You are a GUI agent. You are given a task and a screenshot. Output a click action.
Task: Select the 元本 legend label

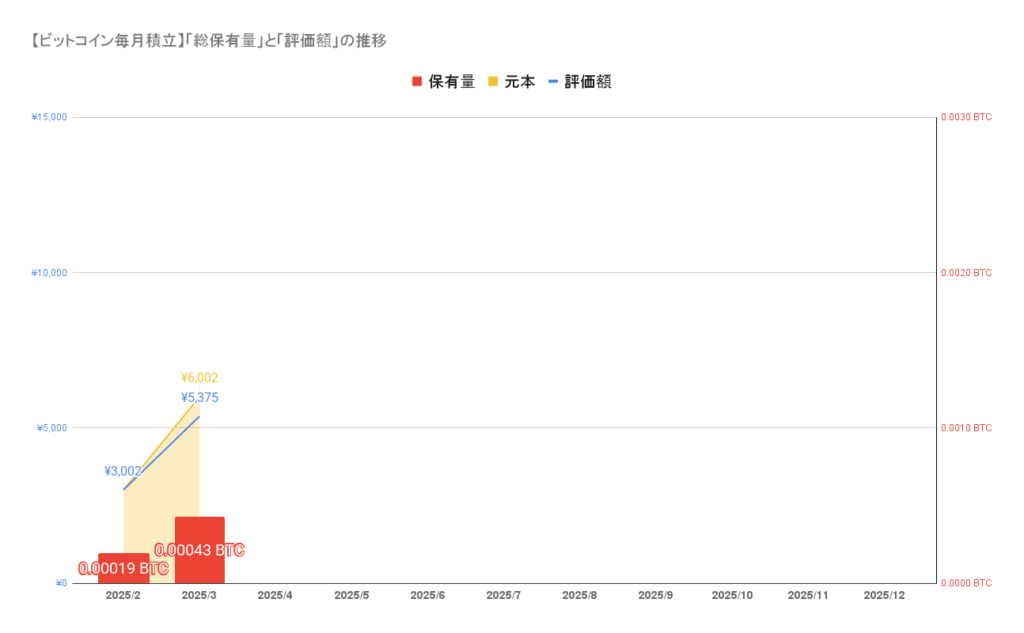tap(520, 82)
